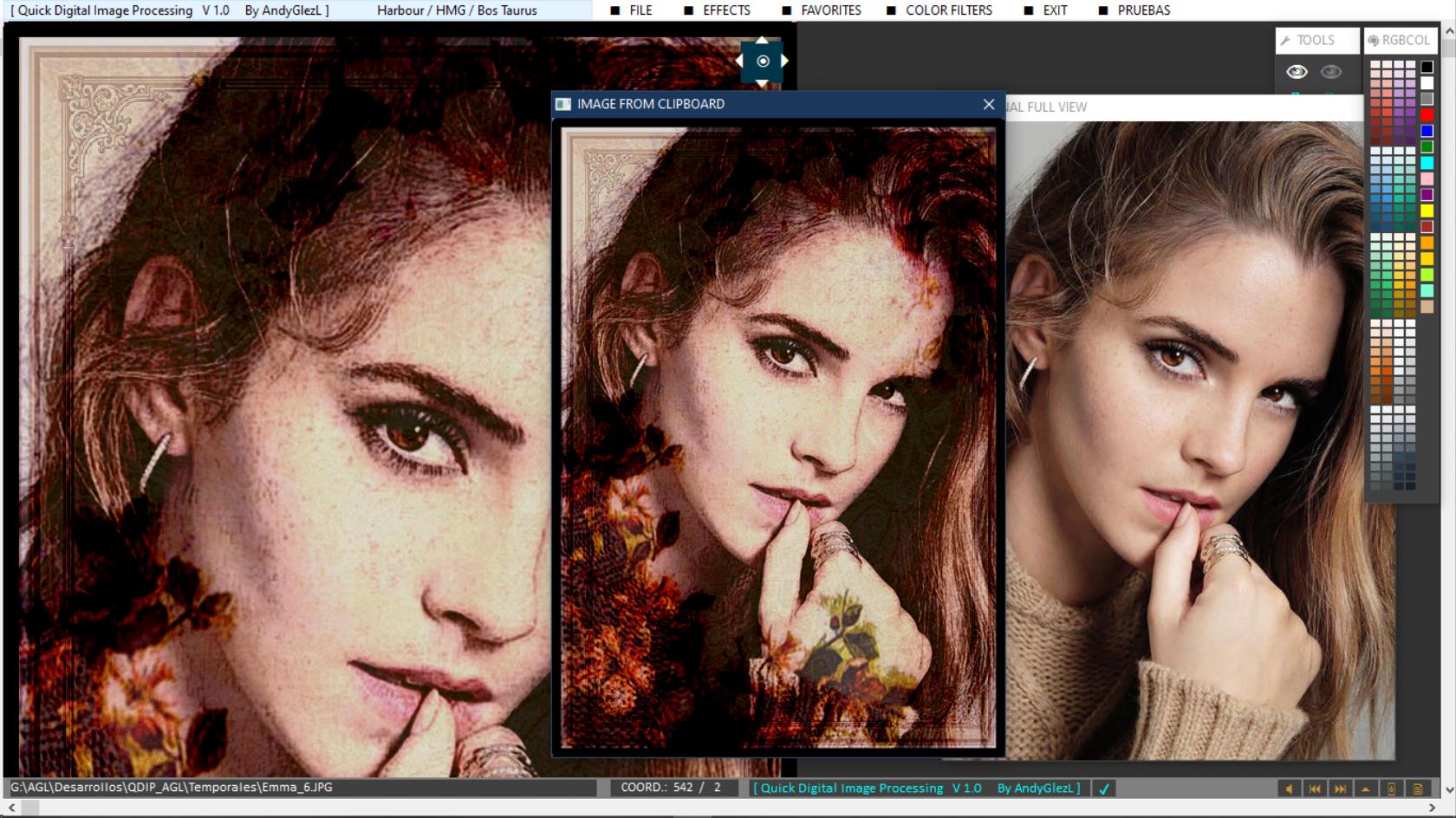Click the left arrow of the pan control
1456x818 pixels.
coord(739,61)
